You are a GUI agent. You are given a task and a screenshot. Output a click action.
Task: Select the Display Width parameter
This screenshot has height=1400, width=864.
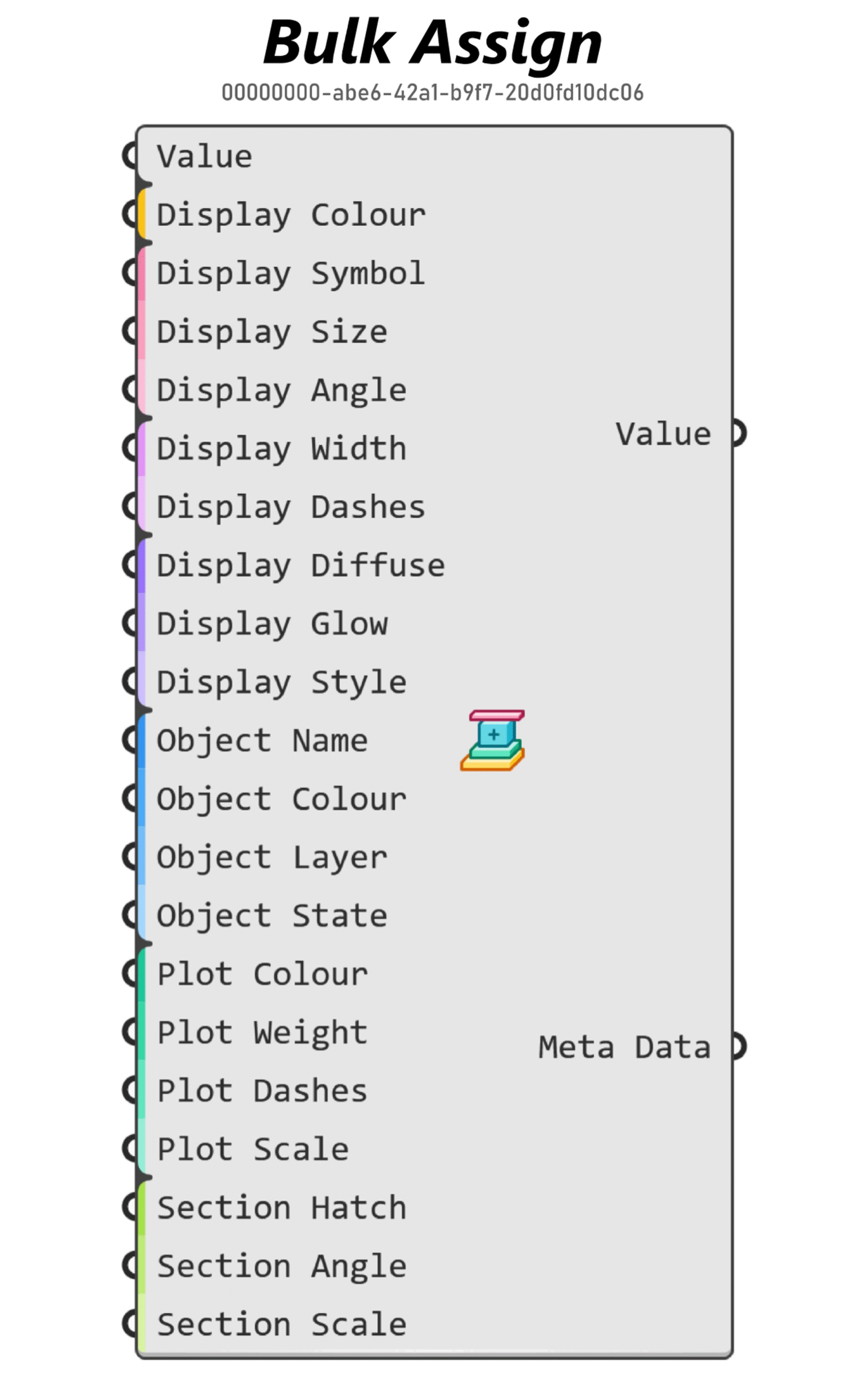282,449
